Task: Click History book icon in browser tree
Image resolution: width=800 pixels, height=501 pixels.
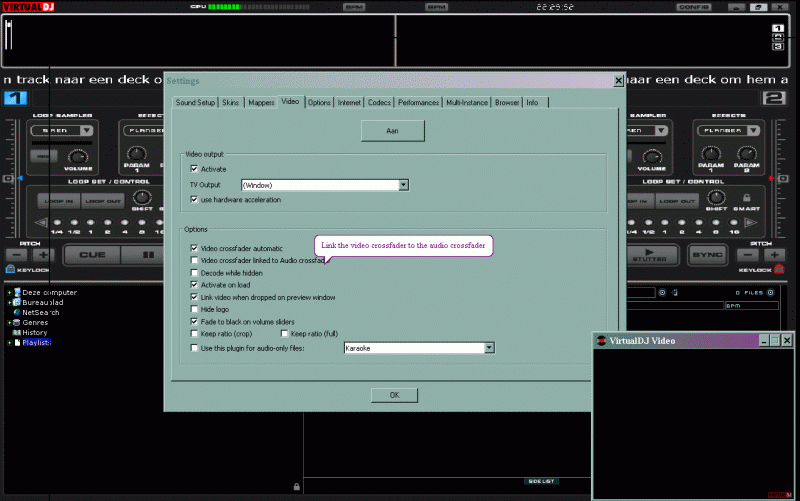Action: (x=17, y=332)
